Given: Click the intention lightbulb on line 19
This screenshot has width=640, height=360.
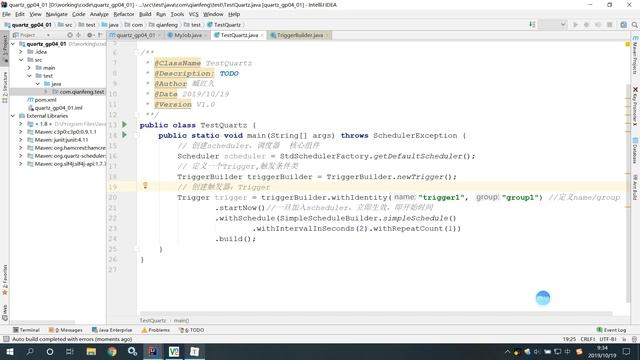Looking at the screenshot, I should [145, 186].
